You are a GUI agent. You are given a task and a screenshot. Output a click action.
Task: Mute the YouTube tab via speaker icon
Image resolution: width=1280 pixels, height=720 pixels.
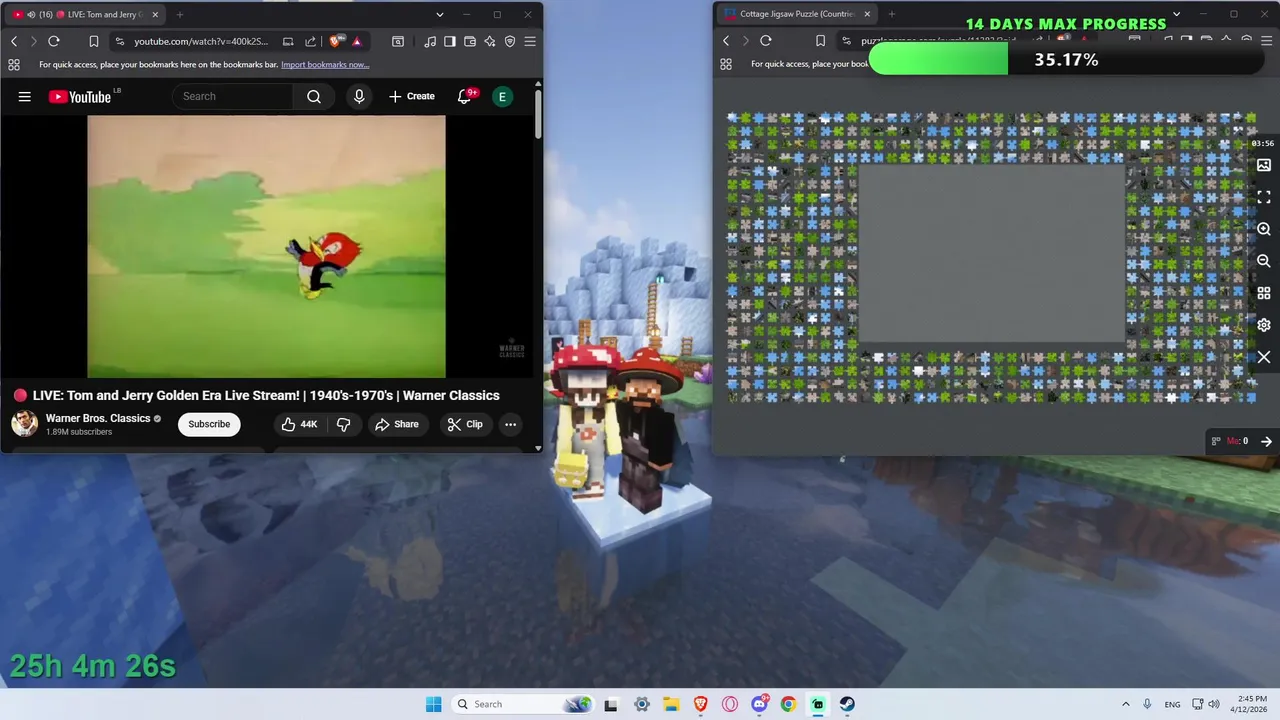coord(32,15)
